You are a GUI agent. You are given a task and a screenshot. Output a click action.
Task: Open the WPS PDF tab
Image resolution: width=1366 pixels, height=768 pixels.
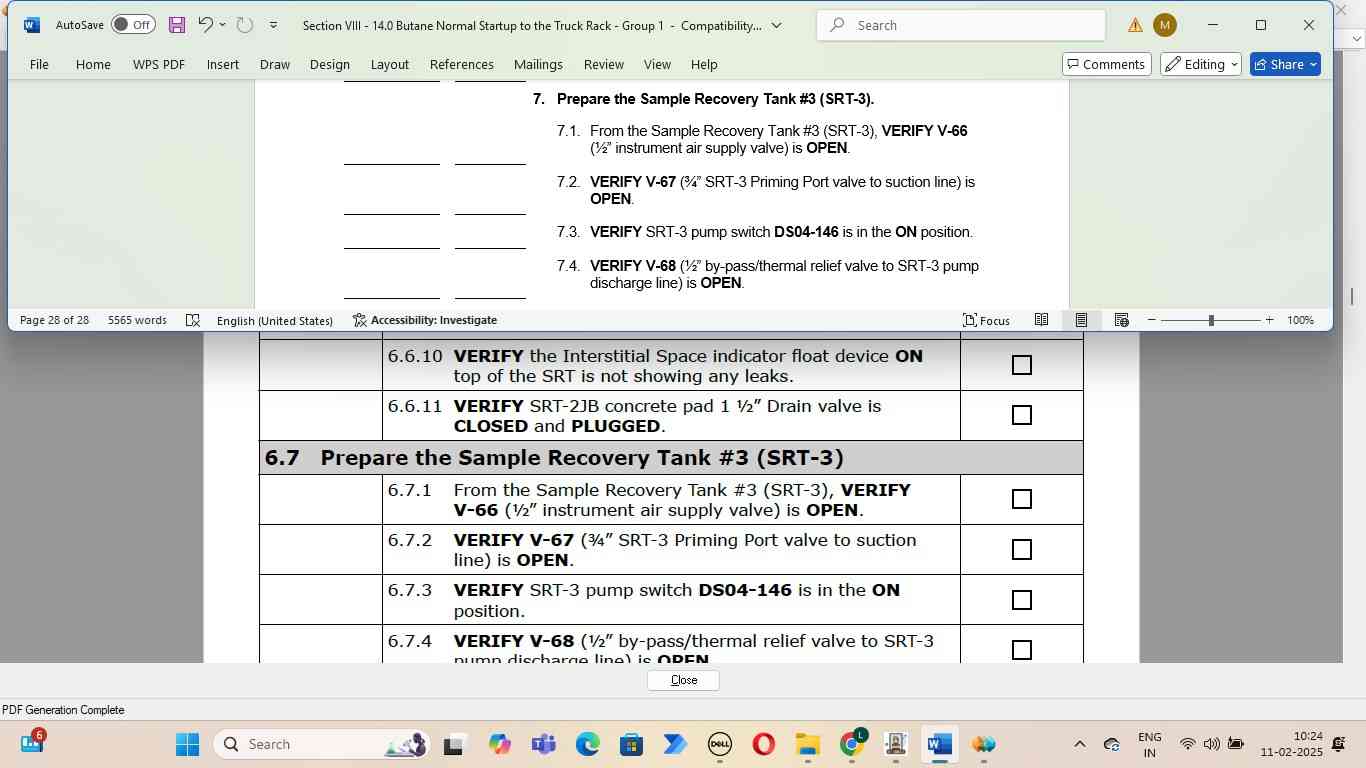point(159,64)
